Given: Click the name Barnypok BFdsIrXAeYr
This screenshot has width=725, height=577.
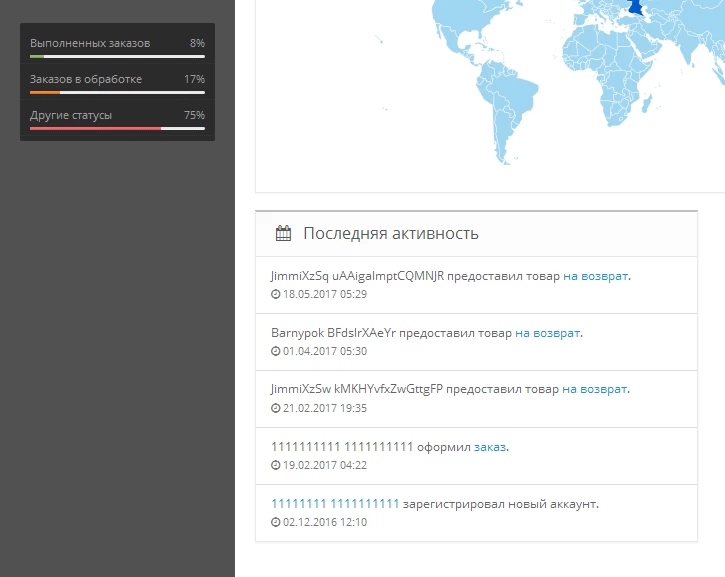Looking at the screenshot, I should tap(333, 333).
